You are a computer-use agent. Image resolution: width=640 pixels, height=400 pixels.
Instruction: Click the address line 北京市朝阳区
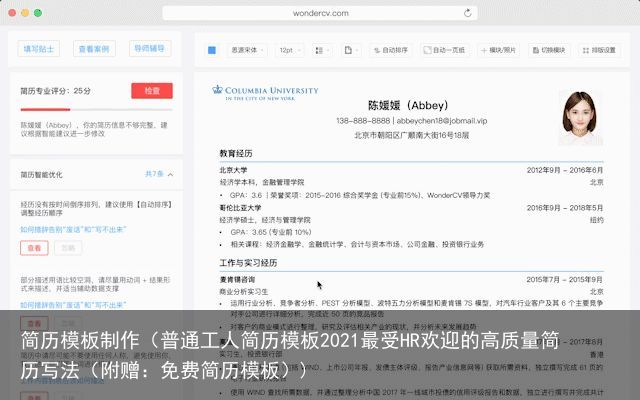411,135
